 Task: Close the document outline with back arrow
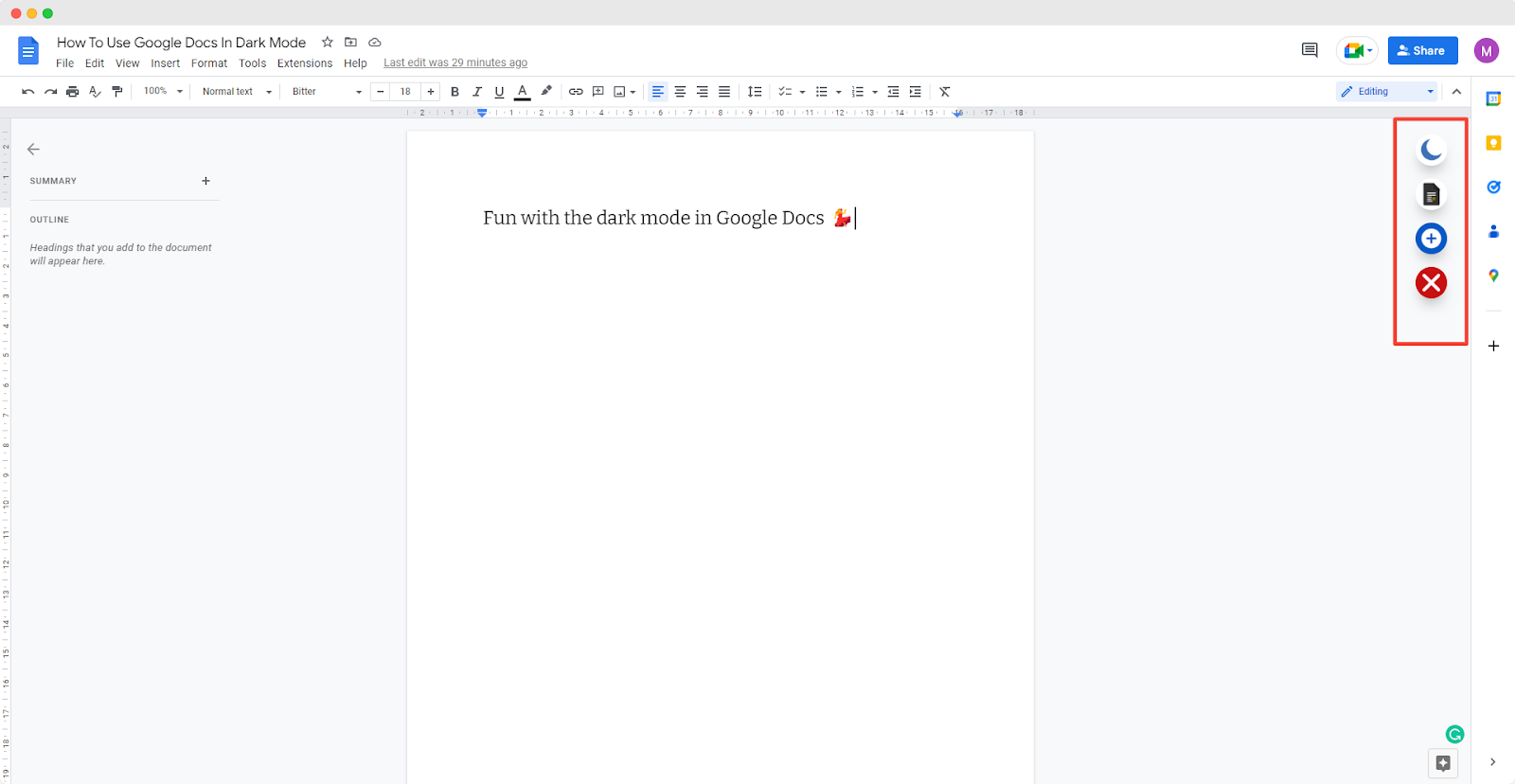click(33, 149)
